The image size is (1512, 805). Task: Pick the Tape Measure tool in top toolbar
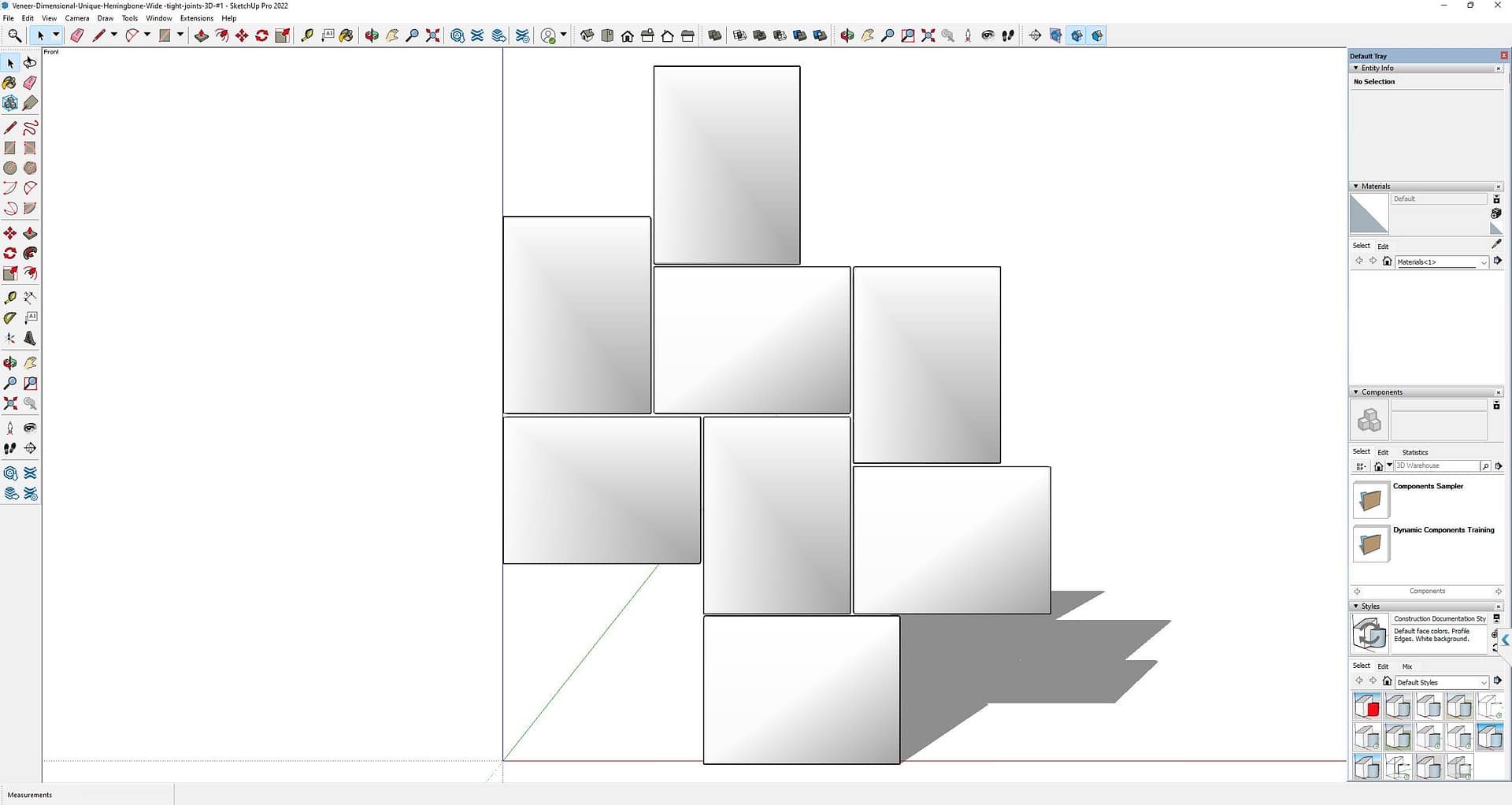pos(307,35)
